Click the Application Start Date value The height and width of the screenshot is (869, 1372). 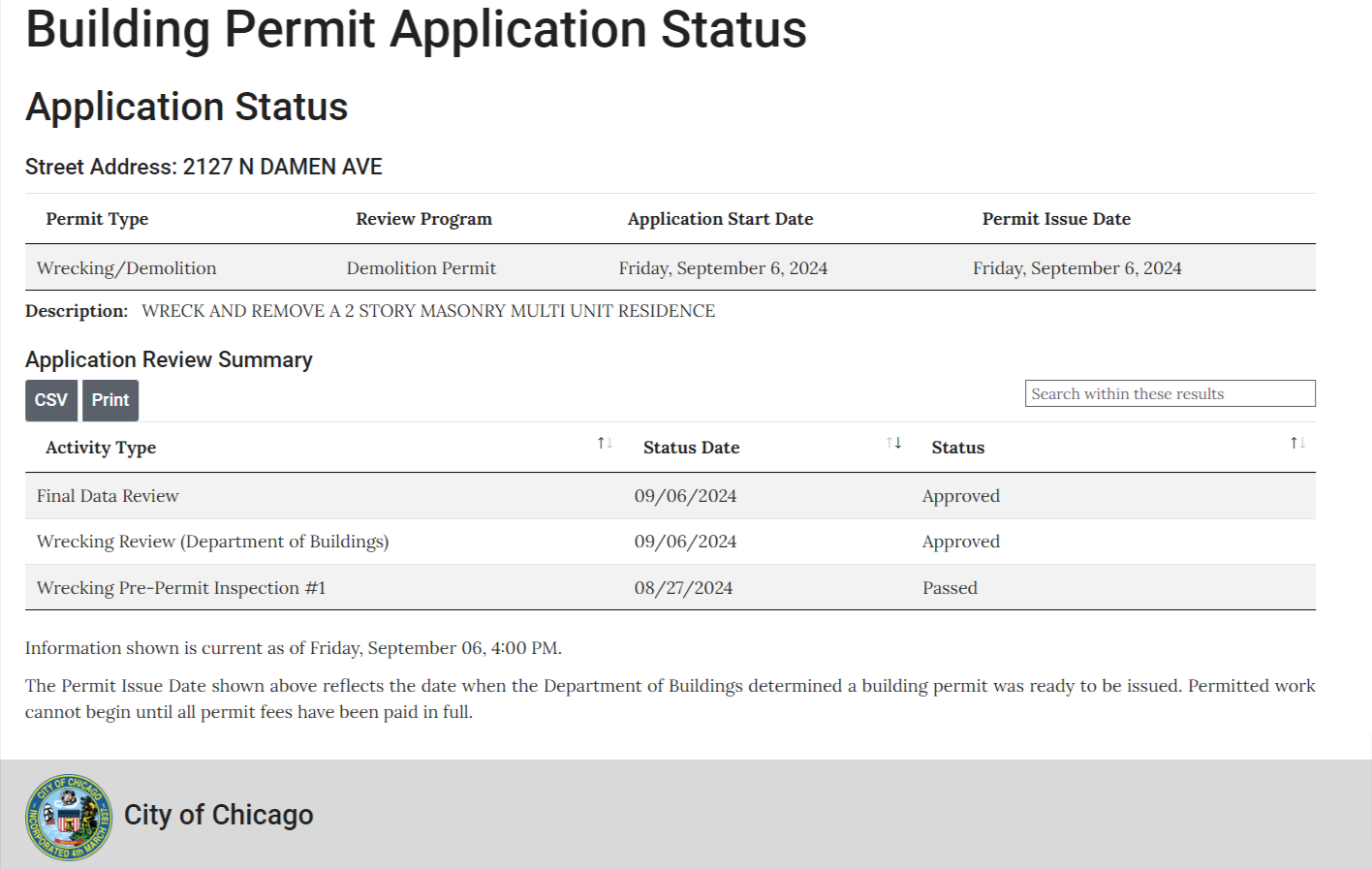723,268
